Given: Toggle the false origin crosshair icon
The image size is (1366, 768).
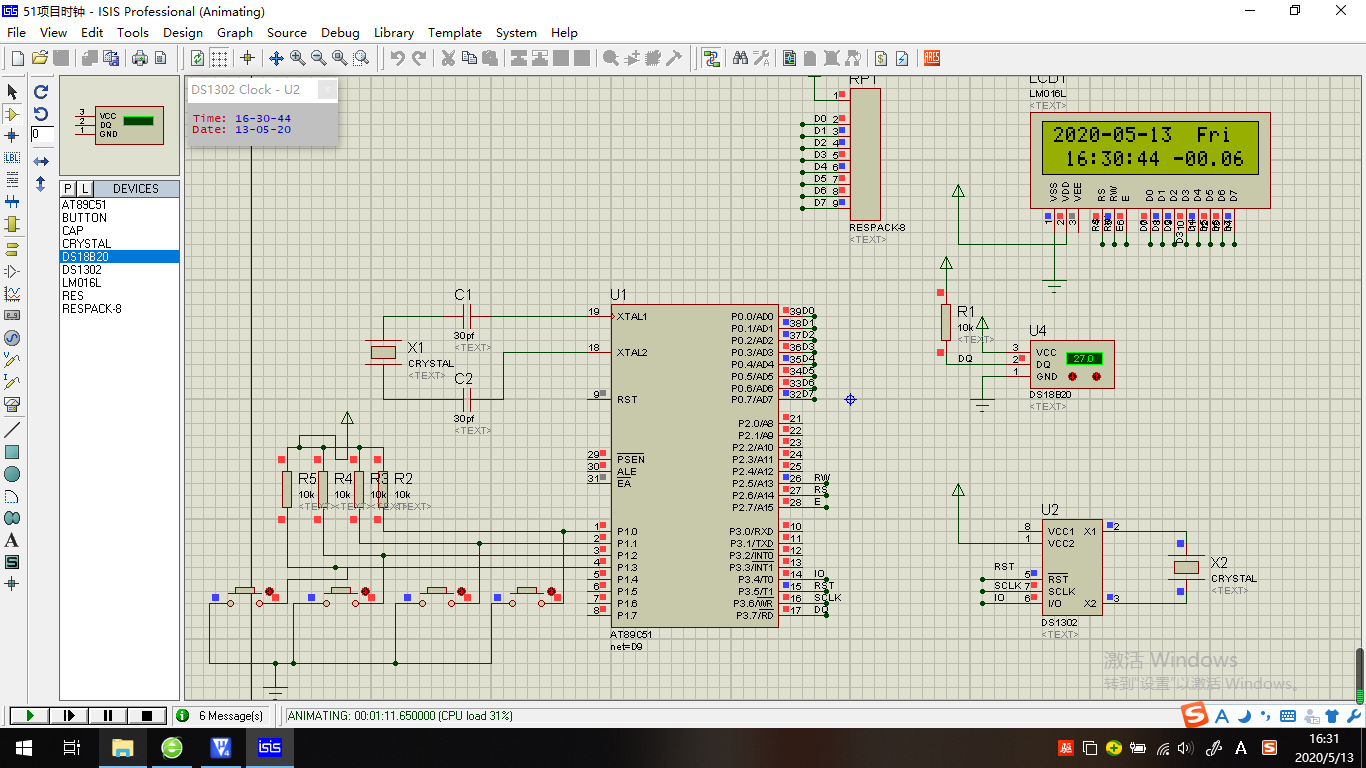Looking at the screenshot, I should tap(247, 58).
